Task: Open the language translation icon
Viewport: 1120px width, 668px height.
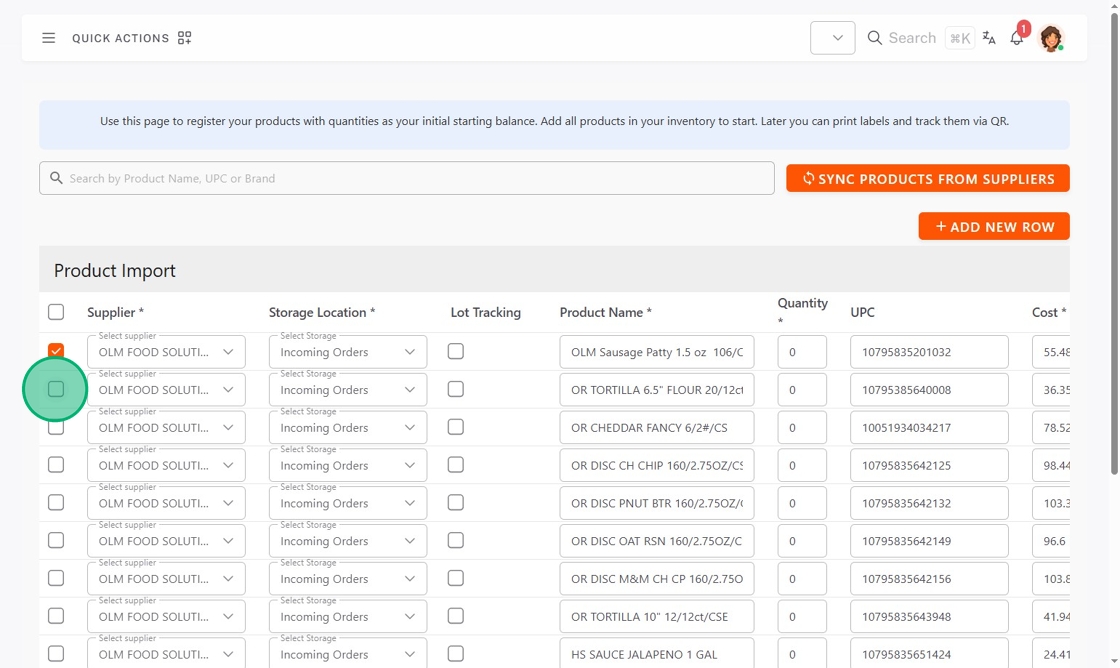Action: [x=989, y=38]
